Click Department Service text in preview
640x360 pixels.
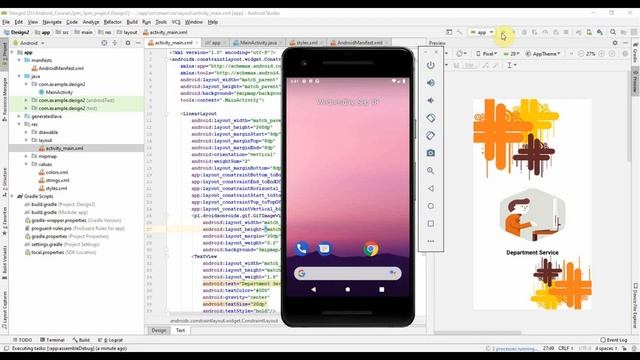(532, 253)
